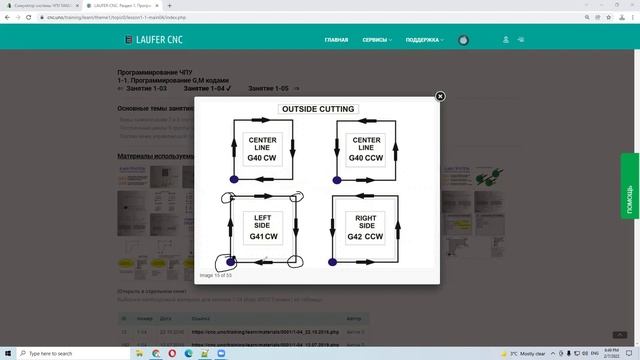The image size is (640, 360).
Task: Open File Explorer from the taskbar
Action: [139, 353]
